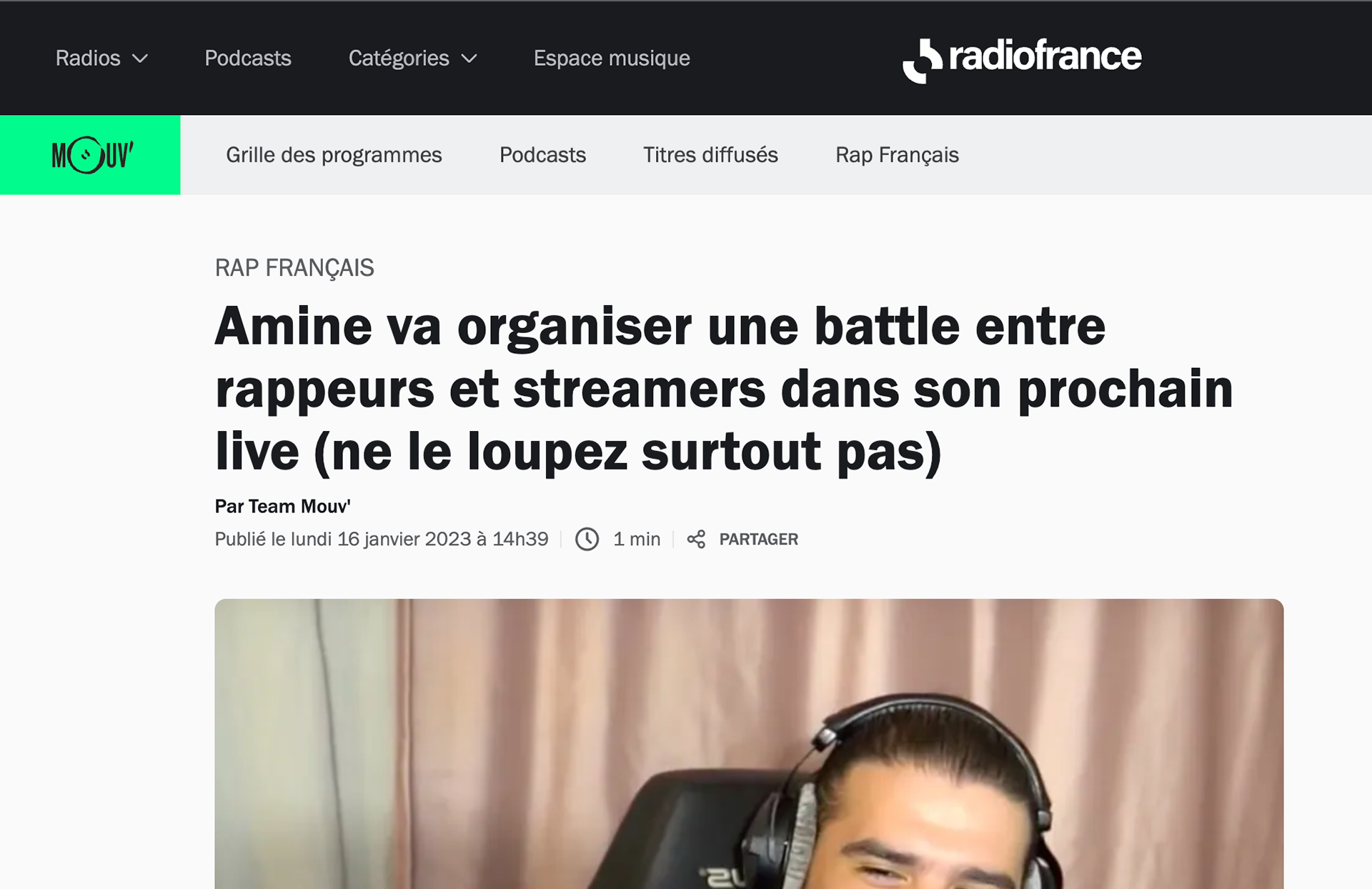Open the Radios menu
Image resolution: width=1372 pixels, height=889 pixels.
tap(102, 58)
